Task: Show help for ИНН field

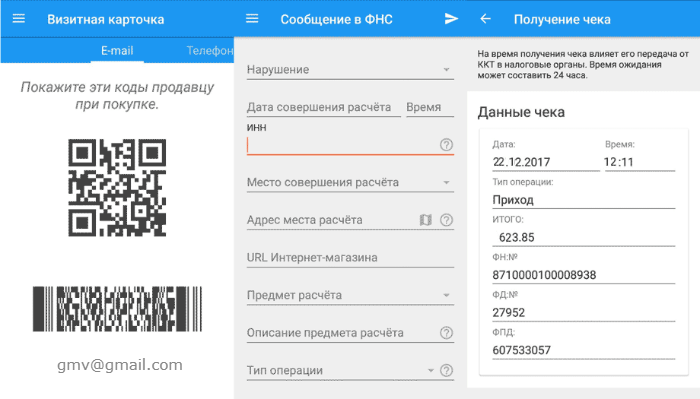Action: point(446,145)
